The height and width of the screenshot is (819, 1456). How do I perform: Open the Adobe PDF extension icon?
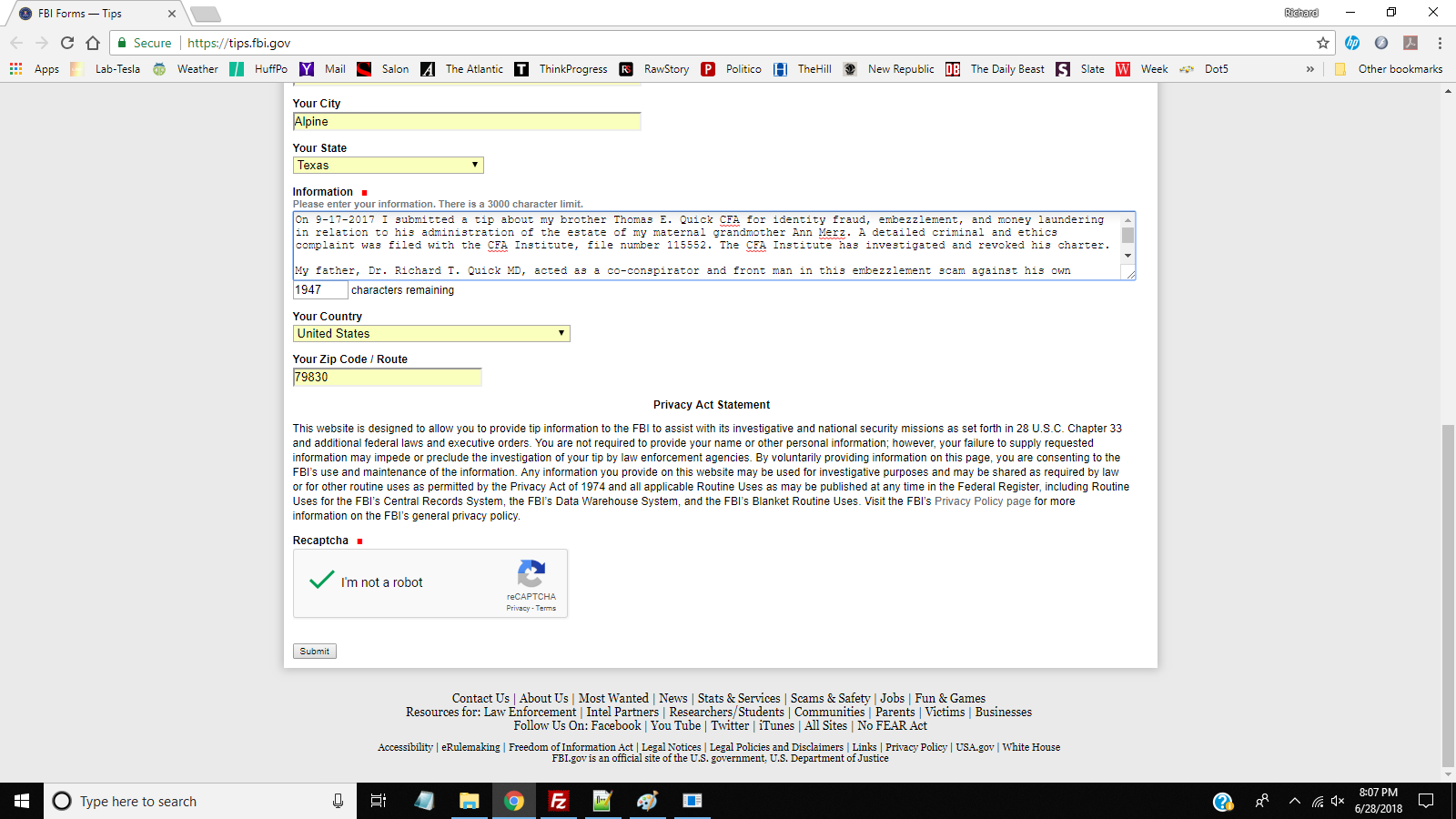click(1410, 43)
